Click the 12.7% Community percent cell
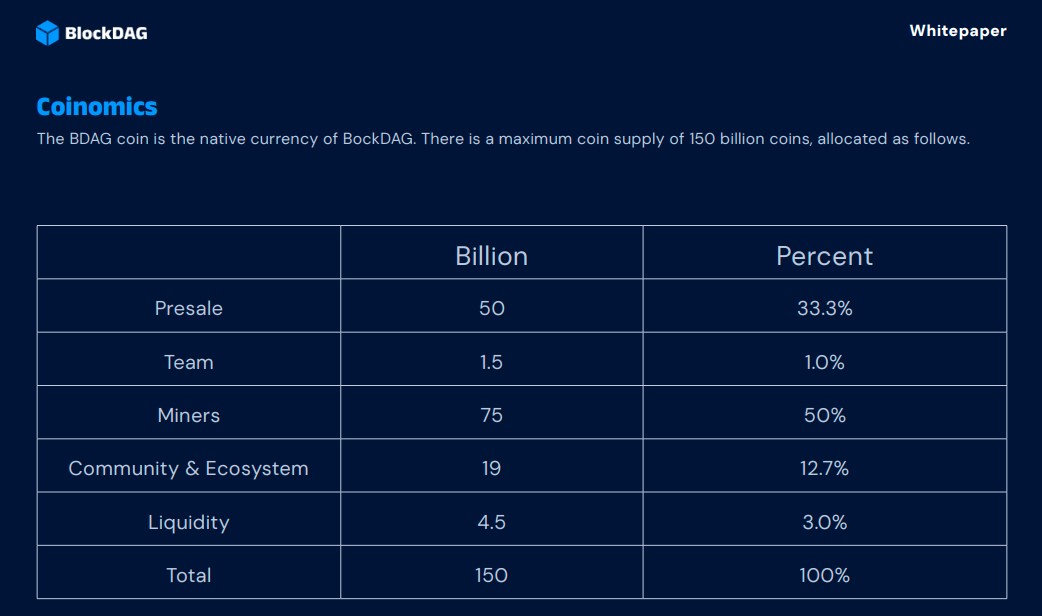Image resolution: width=1042 pixels, height=616 pixels. pyautogui.click(x=824, y=468)
